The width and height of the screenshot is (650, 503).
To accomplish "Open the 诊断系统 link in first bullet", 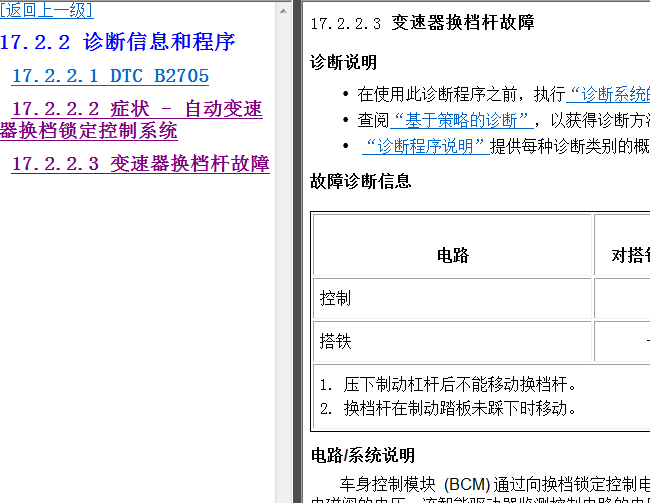I will (608, 95).
